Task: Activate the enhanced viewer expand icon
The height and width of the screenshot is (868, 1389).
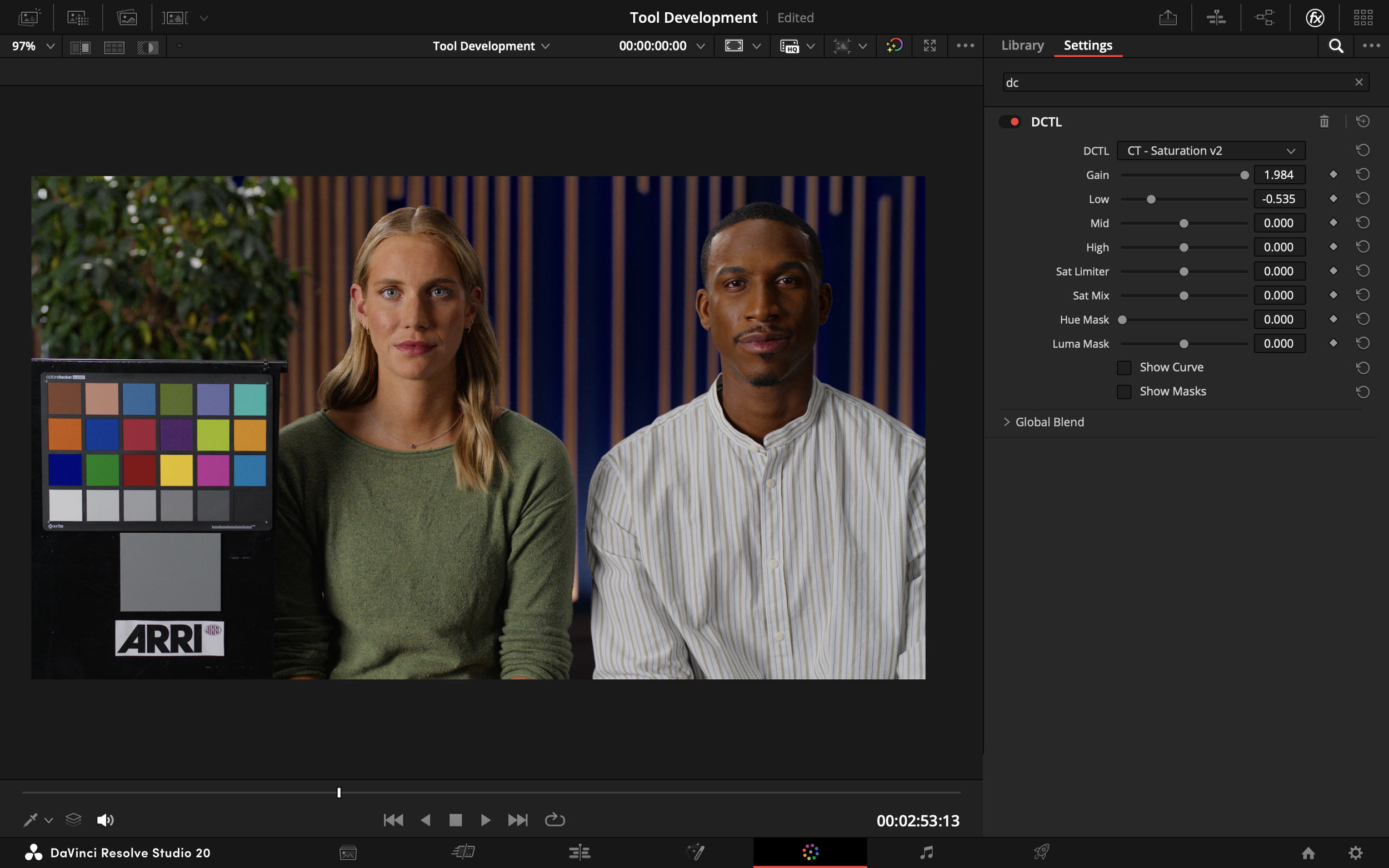Action: click(930, 46)
